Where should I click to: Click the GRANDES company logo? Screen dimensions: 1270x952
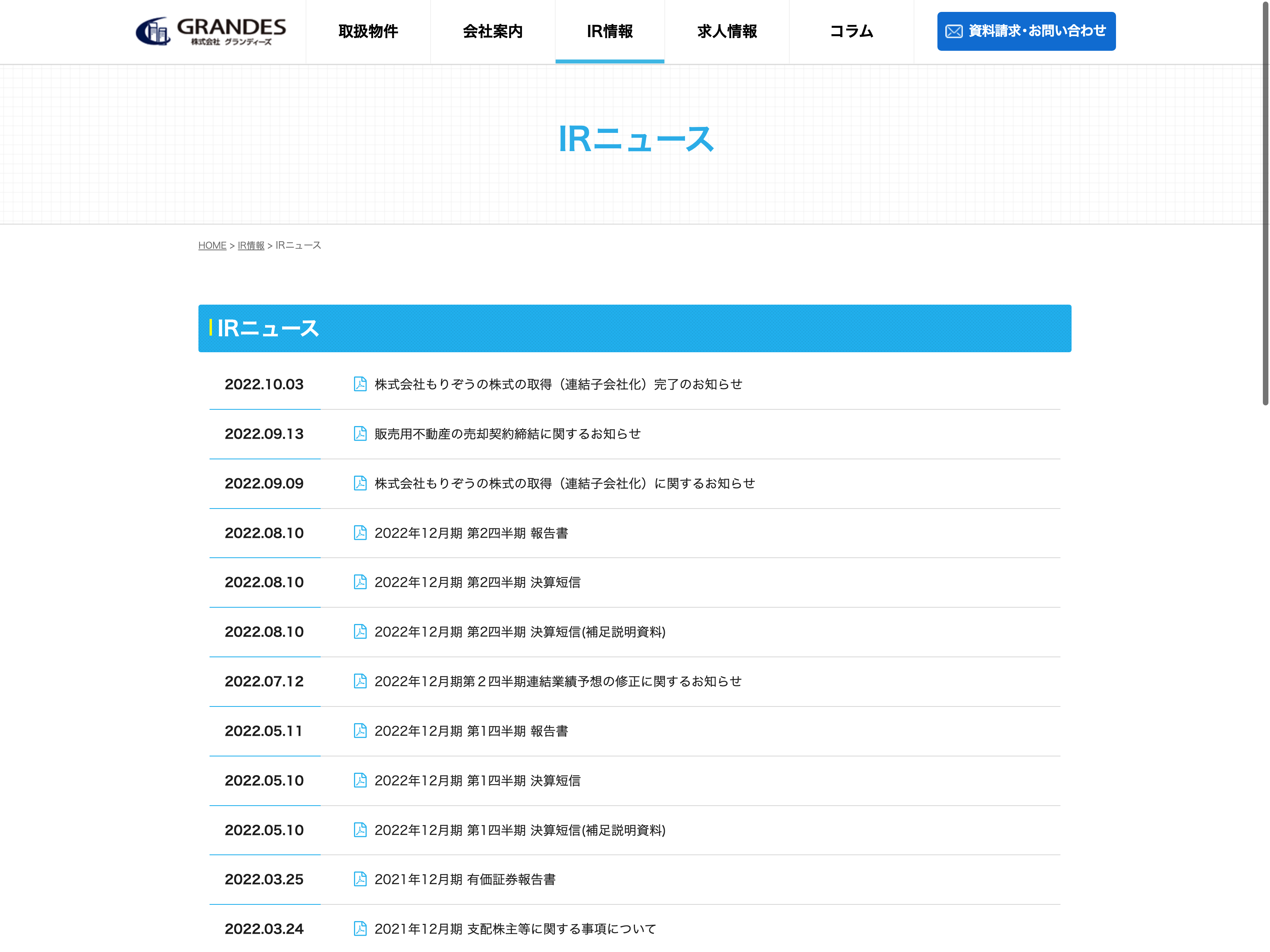[x=211, y=31]
